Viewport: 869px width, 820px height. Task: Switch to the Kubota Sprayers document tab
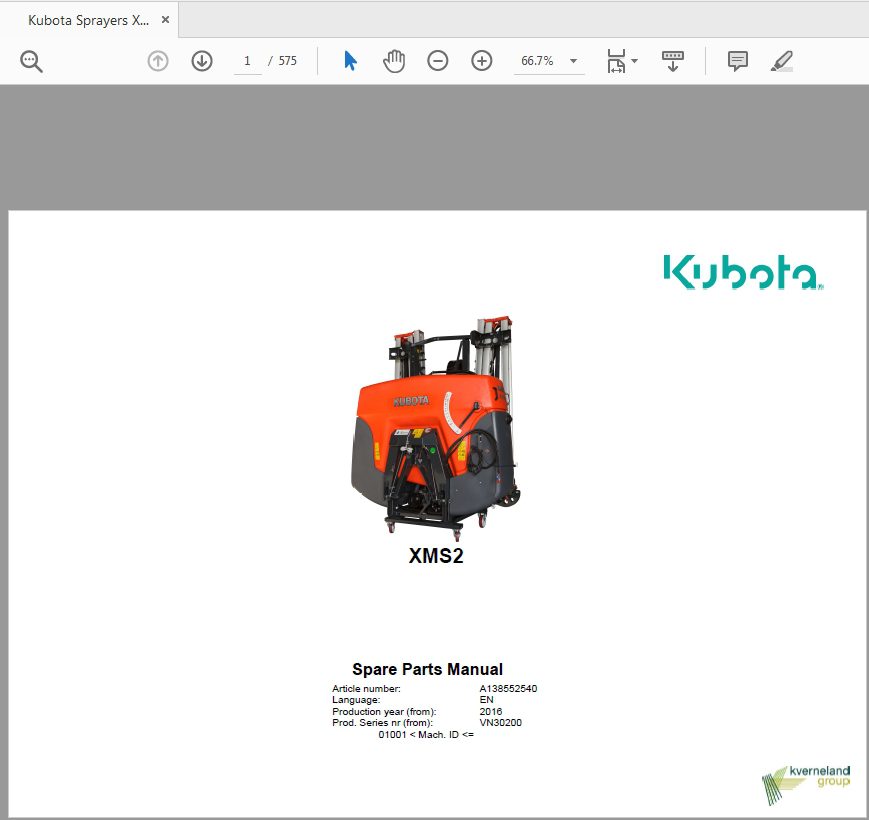[x=89, y=20]
